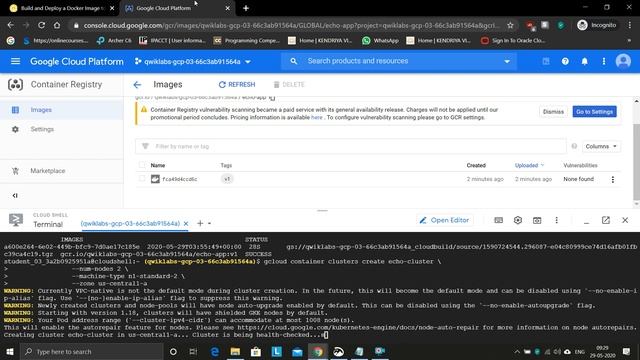Open Cloud Shell terminal settings gear
The width and height of the screenshot is (640, 360).
[x=518, y=220]
